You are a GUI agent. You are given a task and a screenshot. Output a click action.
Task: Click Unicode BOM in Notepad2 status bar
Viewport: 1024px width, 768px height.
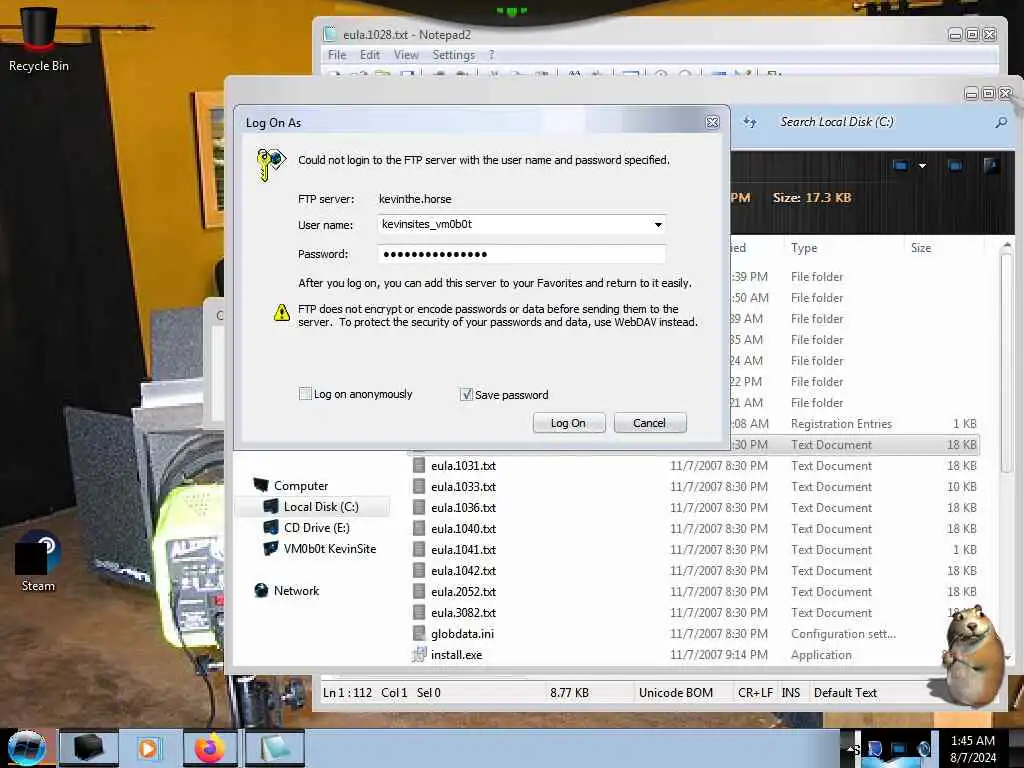[x=676, y=693]
